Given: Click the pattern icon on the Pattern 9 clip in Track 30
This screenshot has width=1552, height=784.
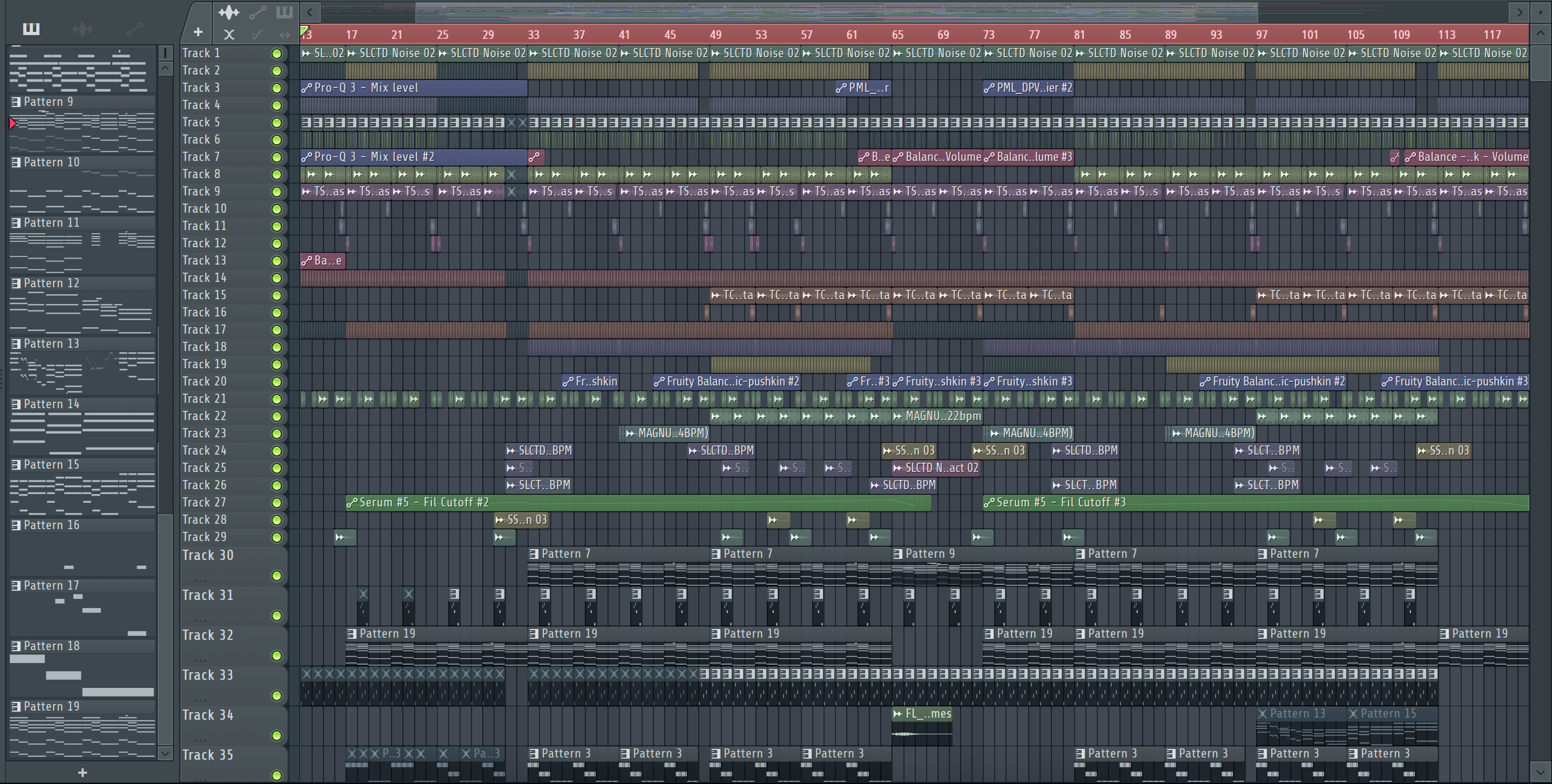Looking at the screenshot, I should 898,554.
